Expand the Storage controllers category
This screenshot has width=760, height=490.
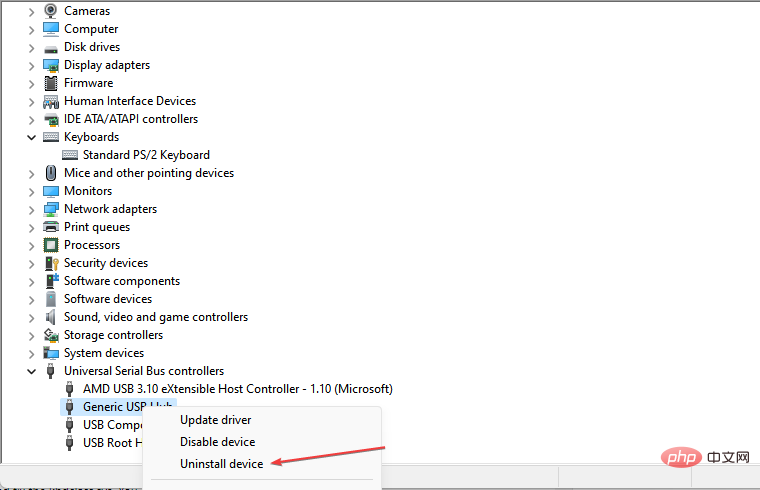point(32,336)
